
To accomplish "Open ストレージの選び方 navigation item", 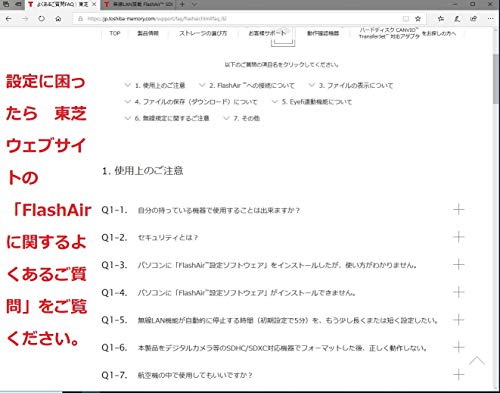I will (x=203, y=33).
